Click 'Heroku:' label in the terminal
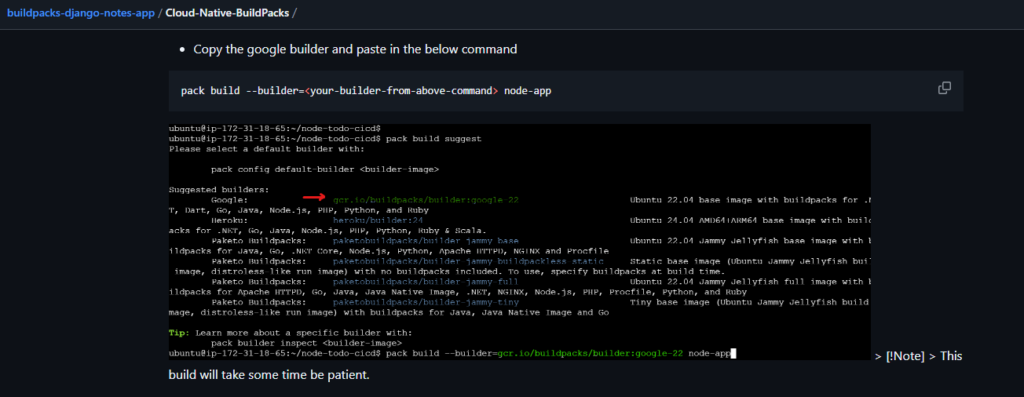The height and width of the screenshot is (397, 1024). point(229,221)
